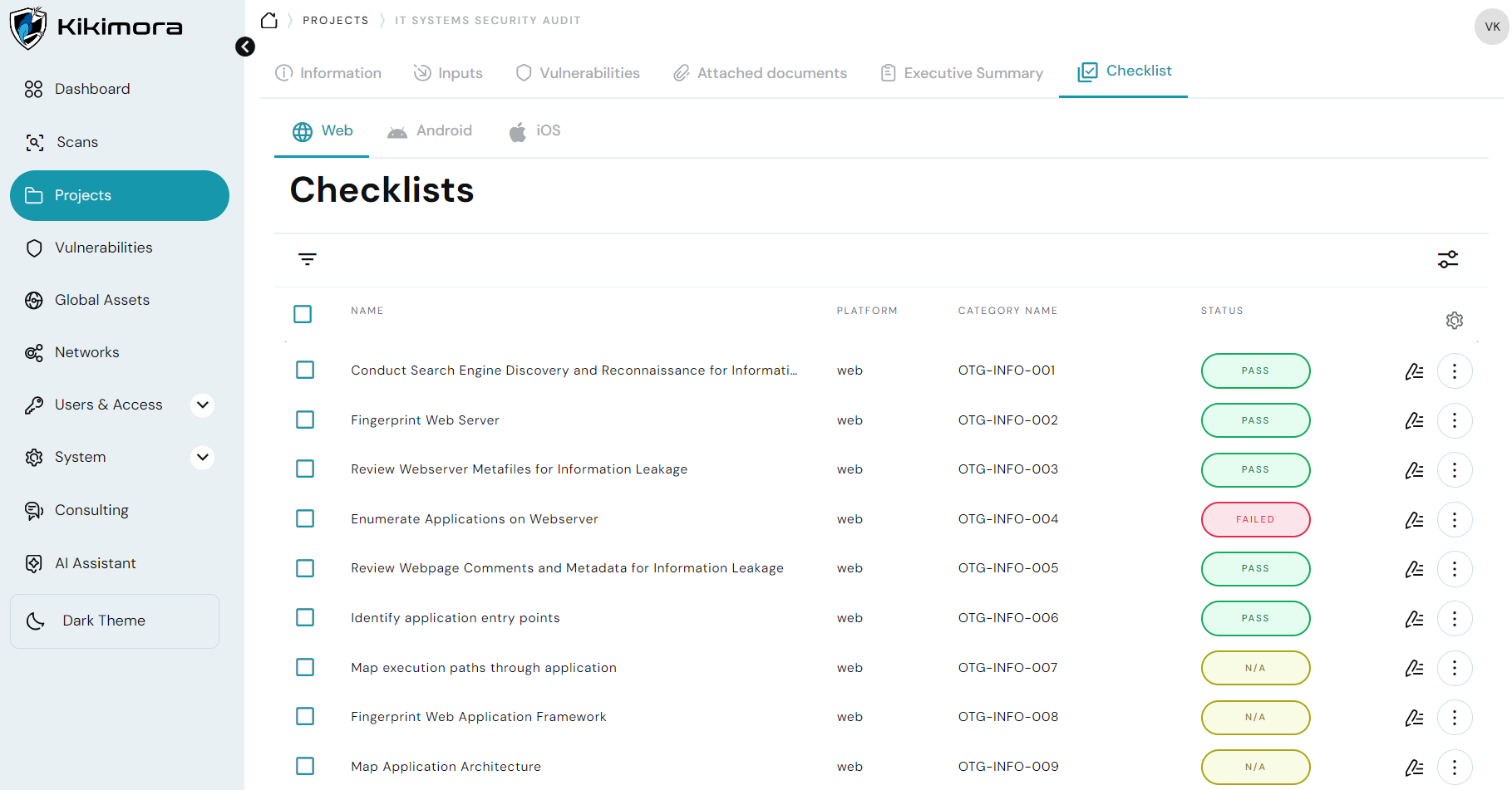Open the column adjustment sliders icon
Image resolution: width=1512 pixels, height=790 pixels.
(1447, 259)
